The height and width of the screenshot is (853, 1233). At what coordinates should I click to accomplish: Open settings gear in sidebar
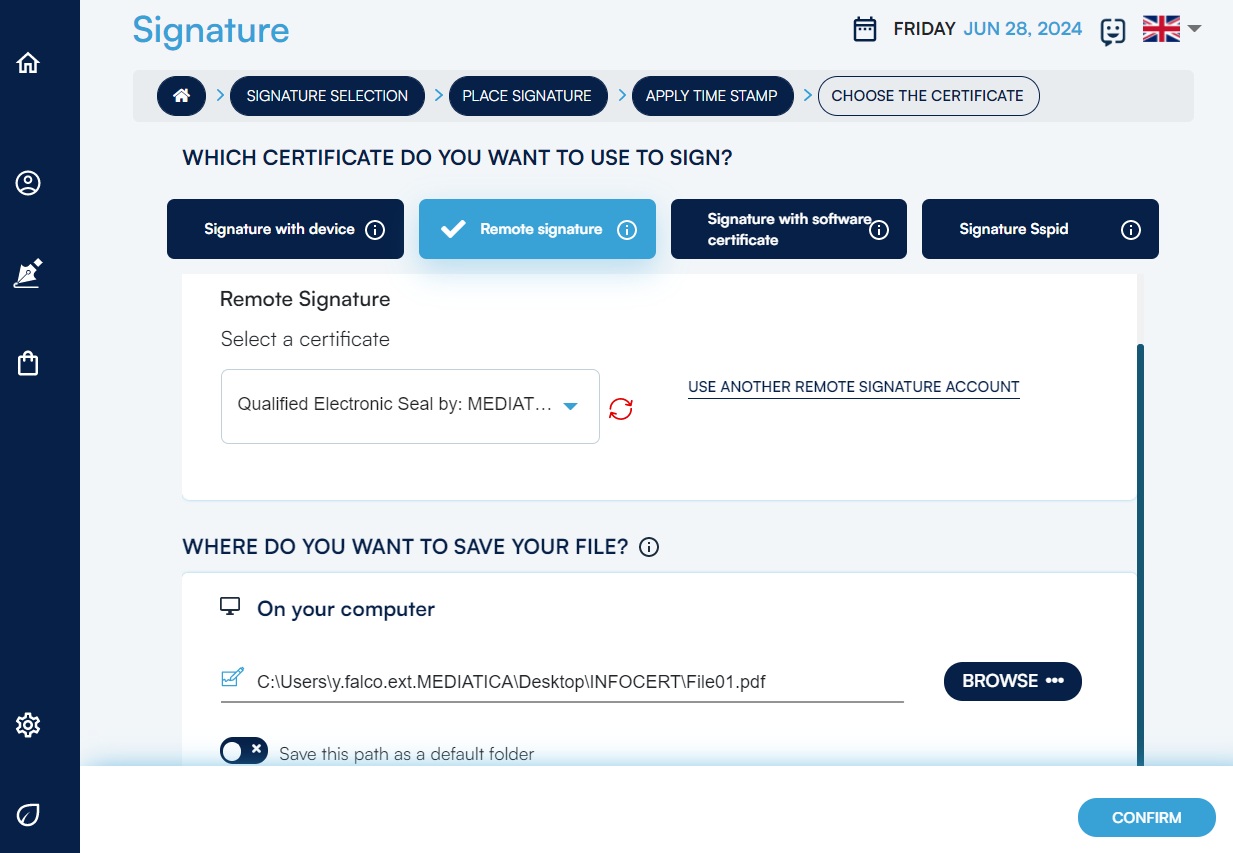click(28, 725)
